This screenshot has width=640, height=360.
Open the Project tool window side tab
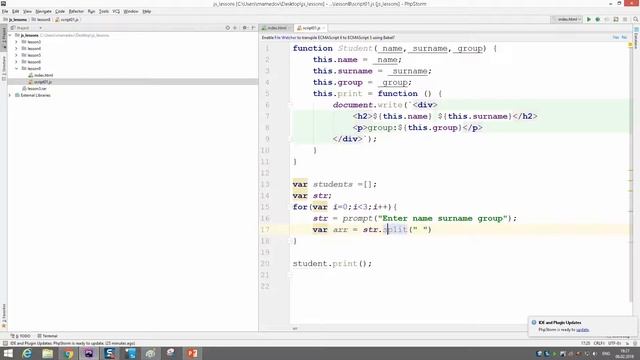[4, 38]
